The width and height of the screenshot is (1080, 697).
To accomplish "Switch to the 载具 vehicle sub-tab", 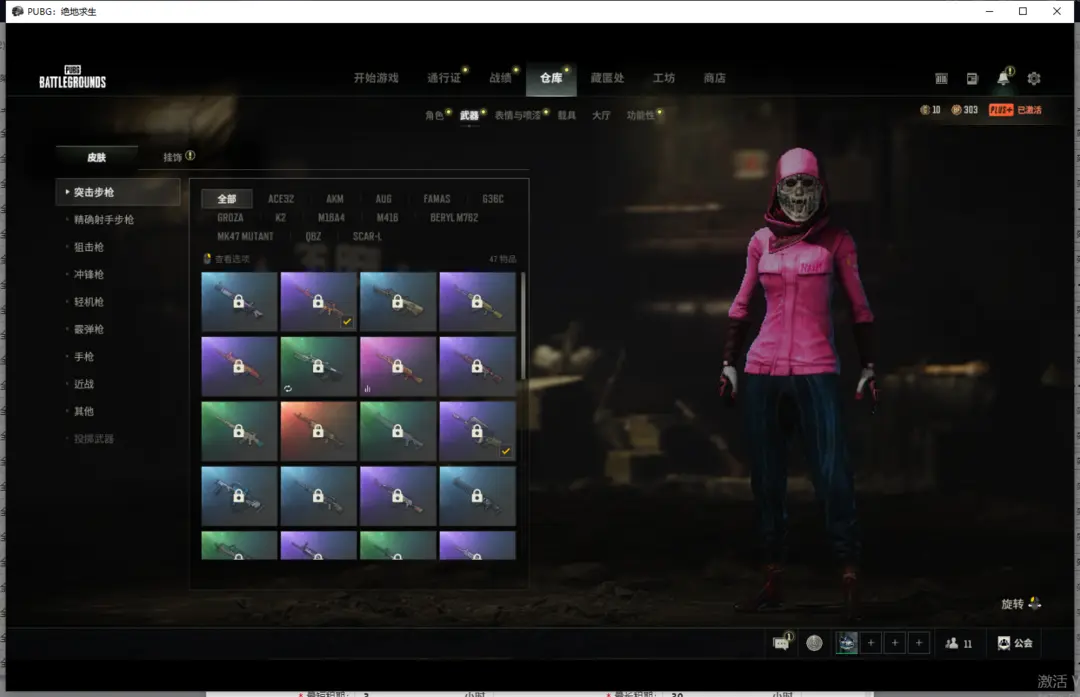I will [567, 115].
